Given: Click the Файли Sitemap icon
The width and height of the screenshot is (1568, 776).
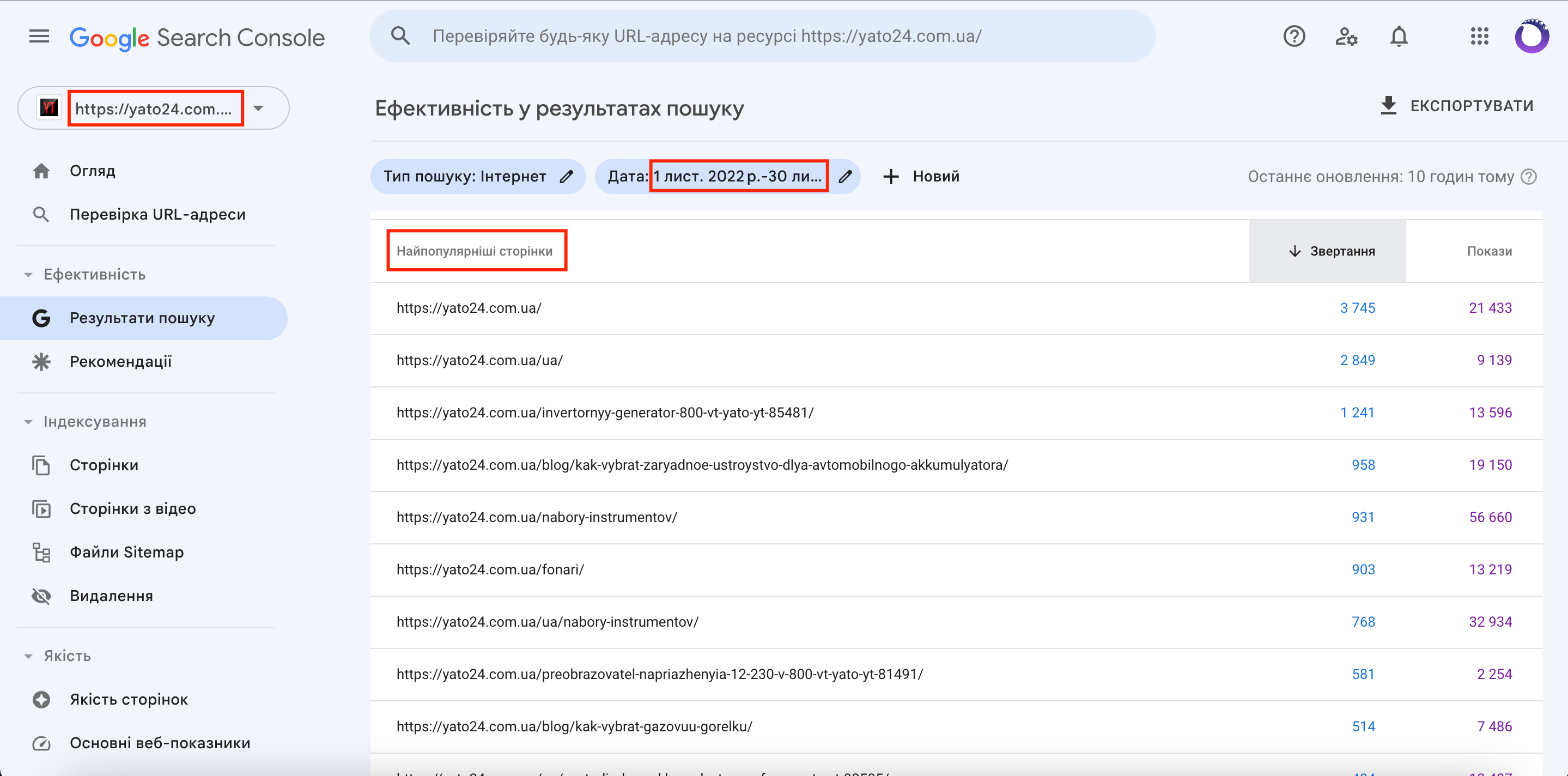Looking at the screenshot, I should [x=41, y=552].
